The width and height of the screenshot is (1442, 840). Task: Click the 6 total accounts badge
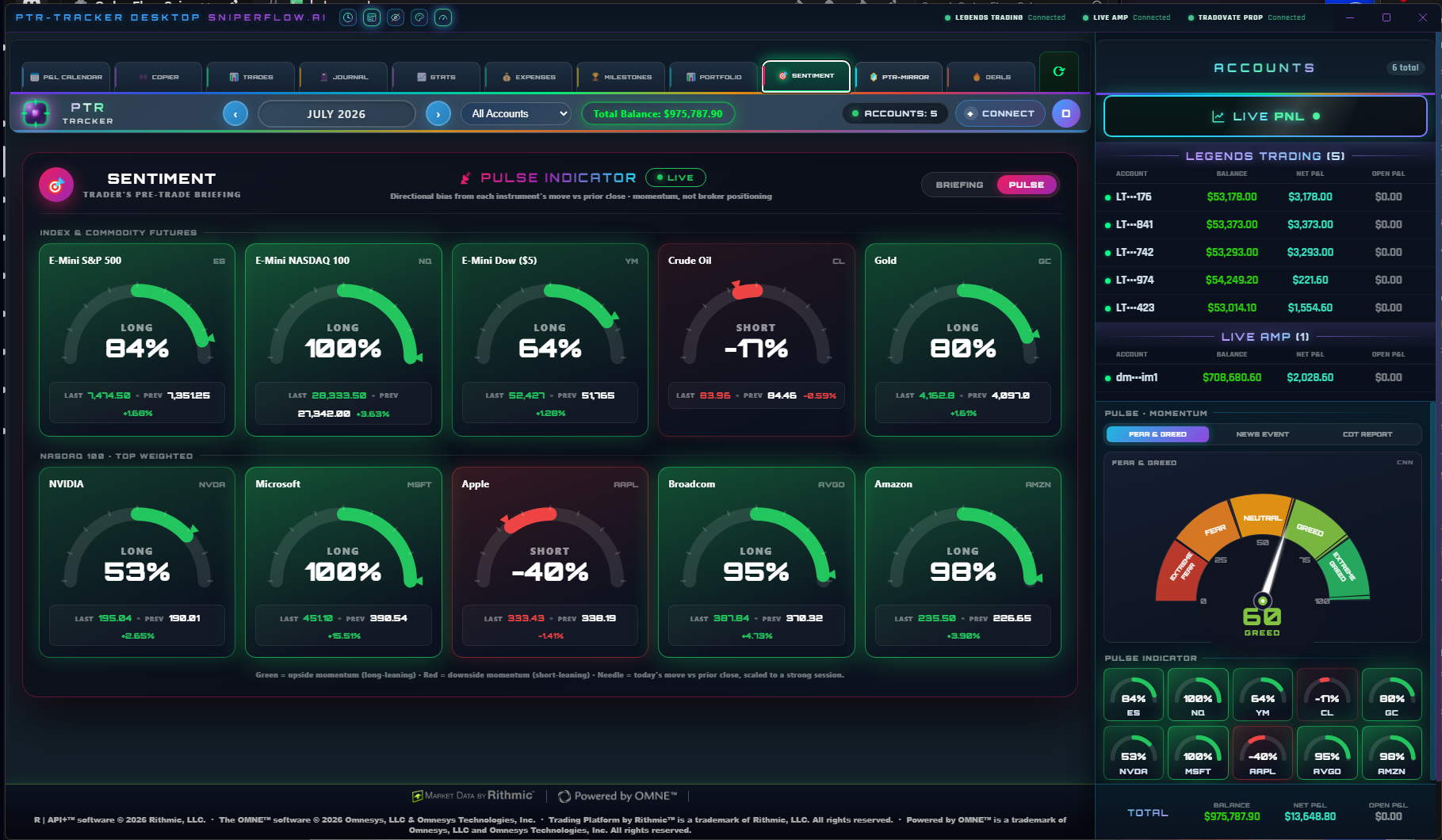click(1405, 68)
